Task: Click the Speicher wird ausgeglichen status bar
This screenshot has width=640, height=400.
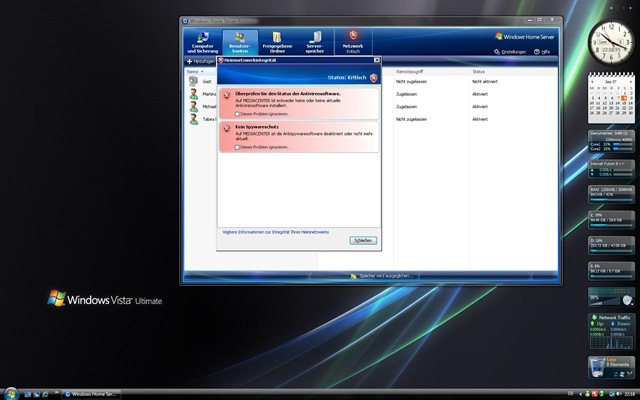Action: coord(382,276)
